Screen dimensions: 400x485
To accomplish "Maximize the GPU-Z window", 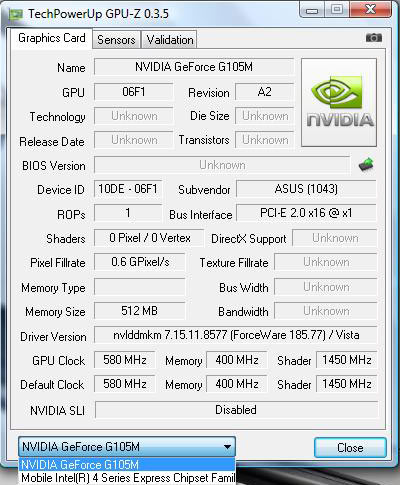I will tap(337, 9).
